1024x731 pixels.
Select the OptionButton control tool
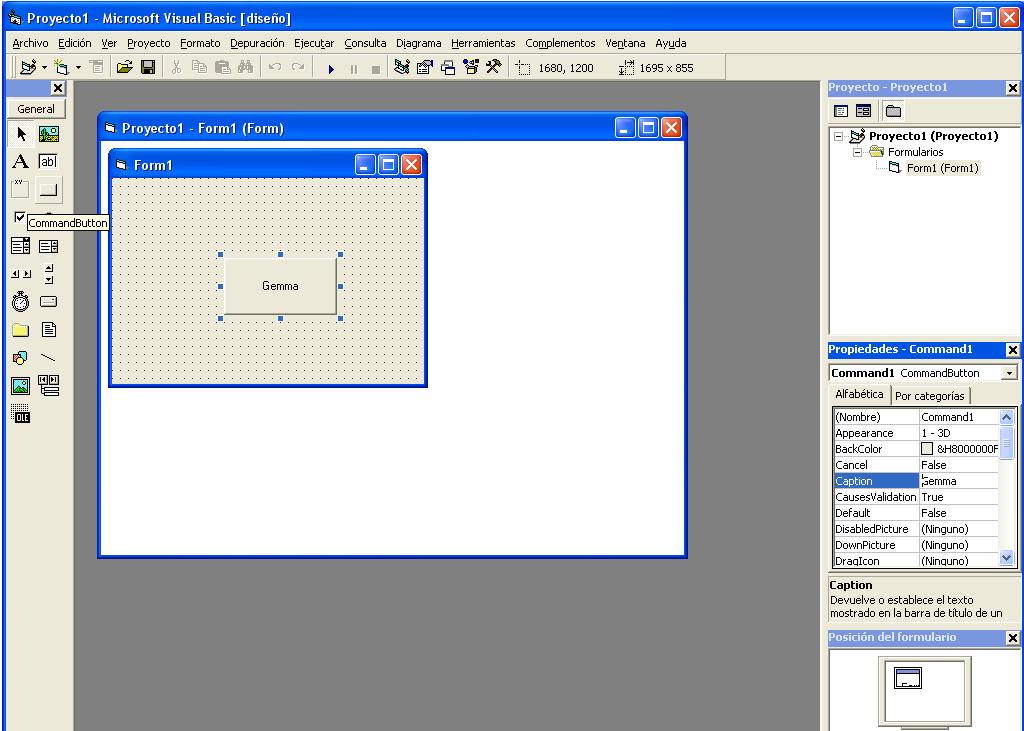(x=47, y=218)
